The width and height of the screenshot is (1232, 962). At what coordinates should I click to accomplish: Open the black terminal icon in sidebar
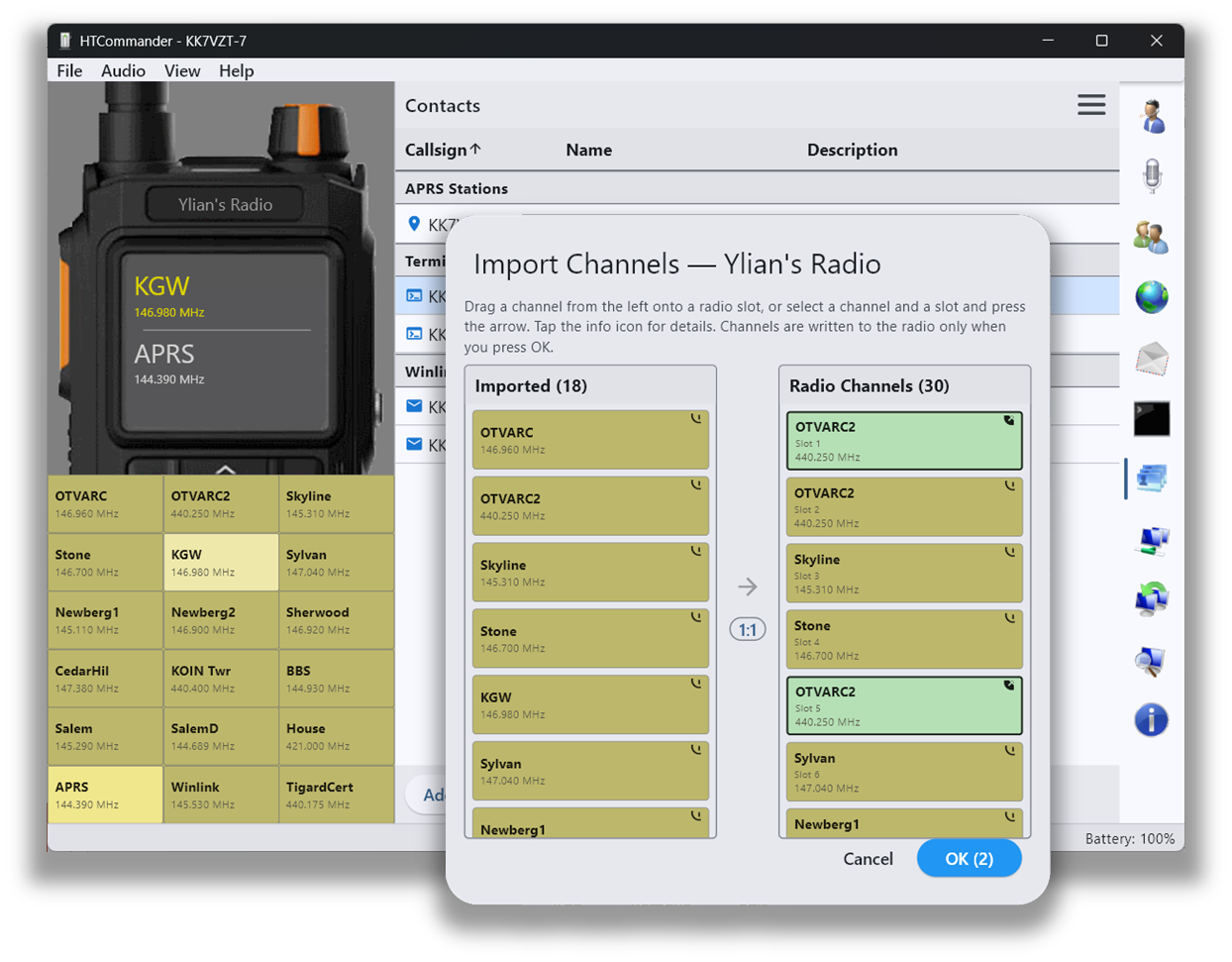(1152, 418)
